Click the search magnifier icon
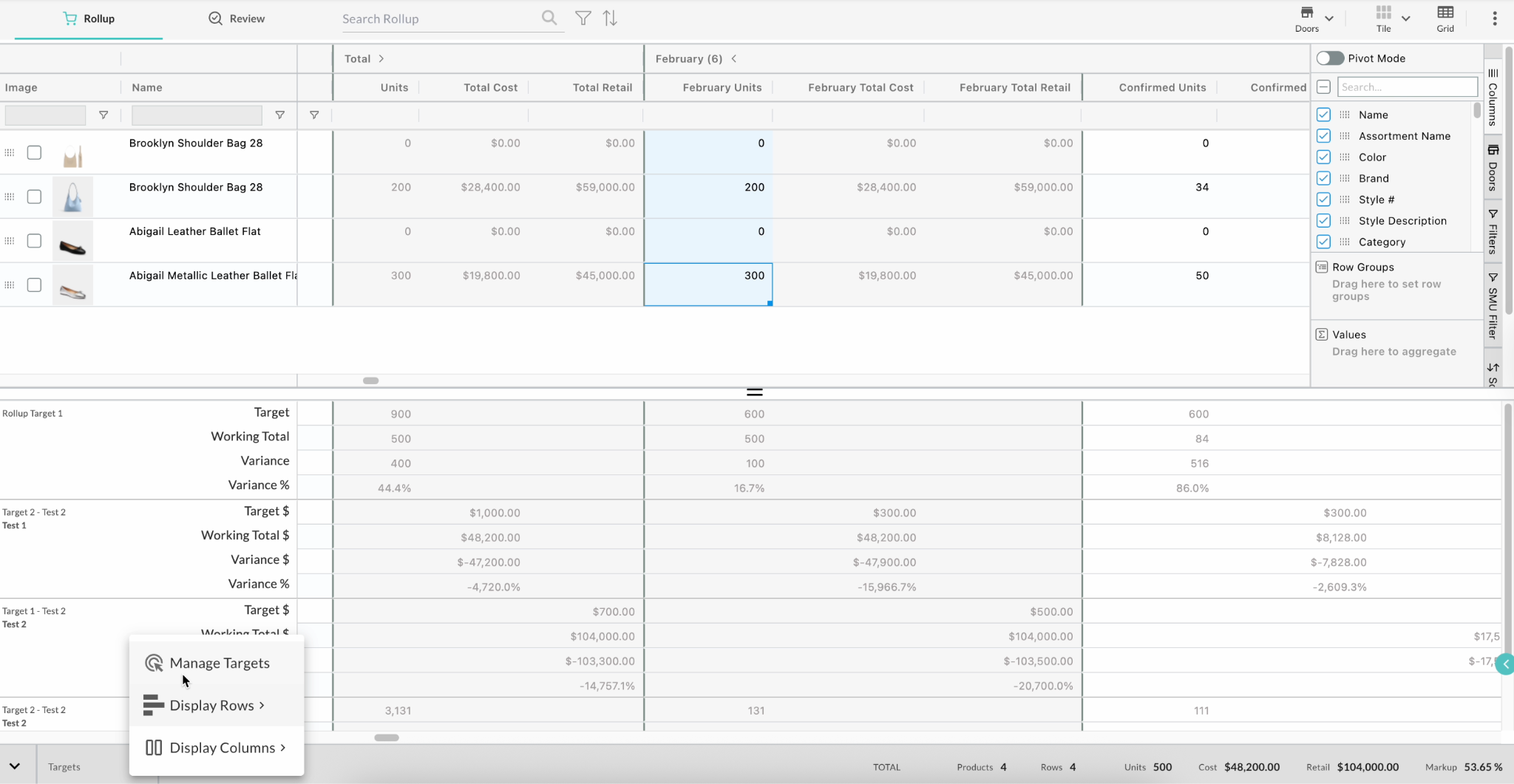This screenshot has height=784, width=1514. coord(549,18)
